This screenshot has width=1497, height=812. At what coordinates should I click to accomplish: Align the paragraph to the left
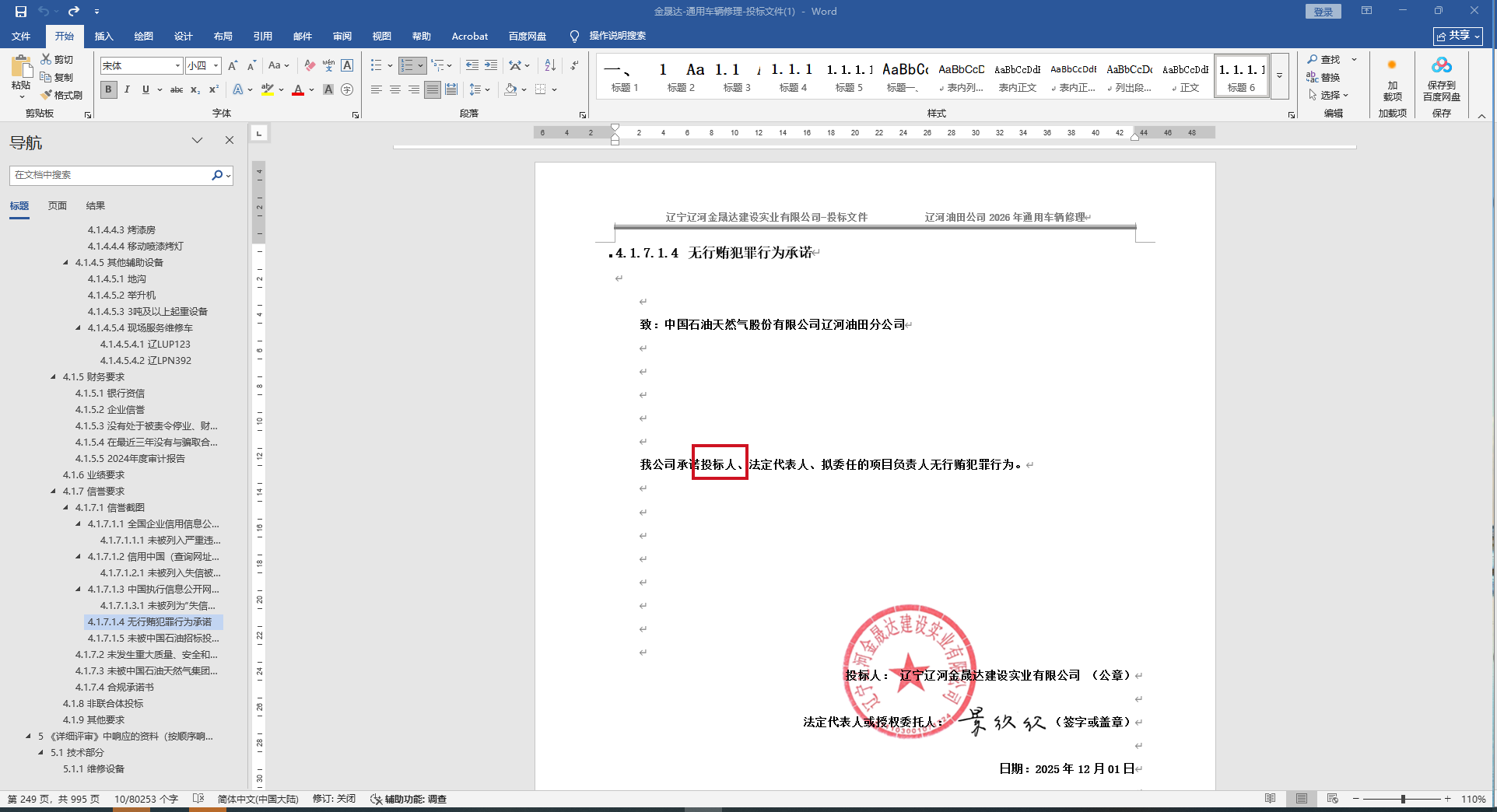[x=377, y=89]
